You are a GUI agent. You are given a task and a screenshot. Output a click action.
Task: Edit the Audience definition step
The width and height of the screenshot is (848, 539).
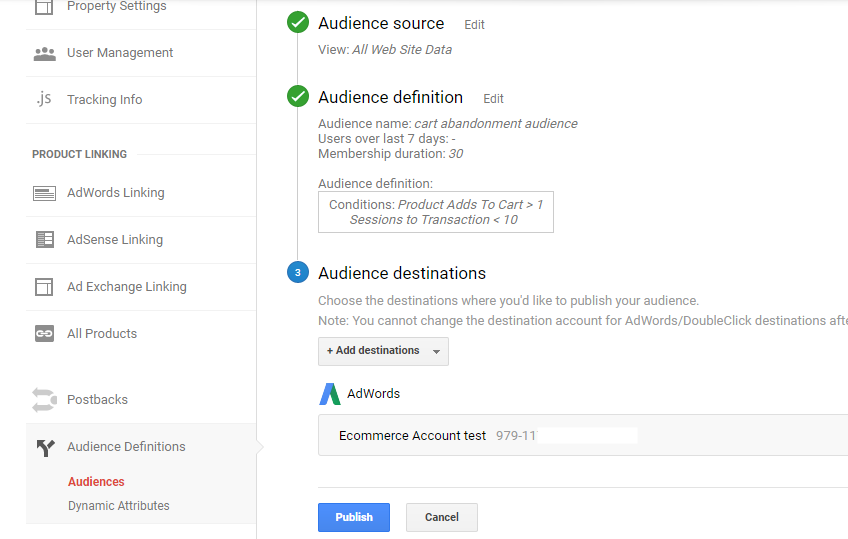point(493,99)
